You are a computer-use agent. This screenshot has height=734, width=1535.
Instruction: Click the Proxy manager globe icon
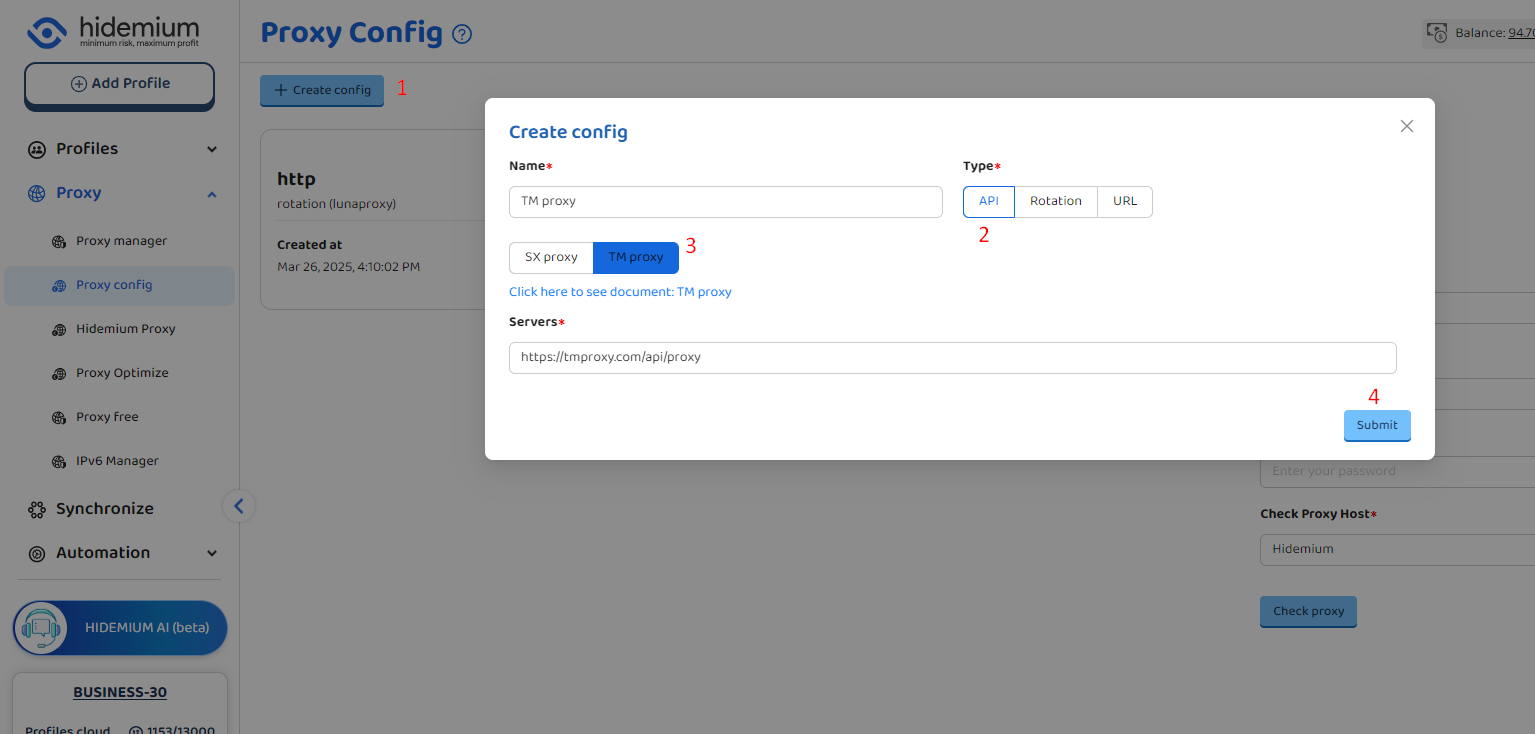59,241
